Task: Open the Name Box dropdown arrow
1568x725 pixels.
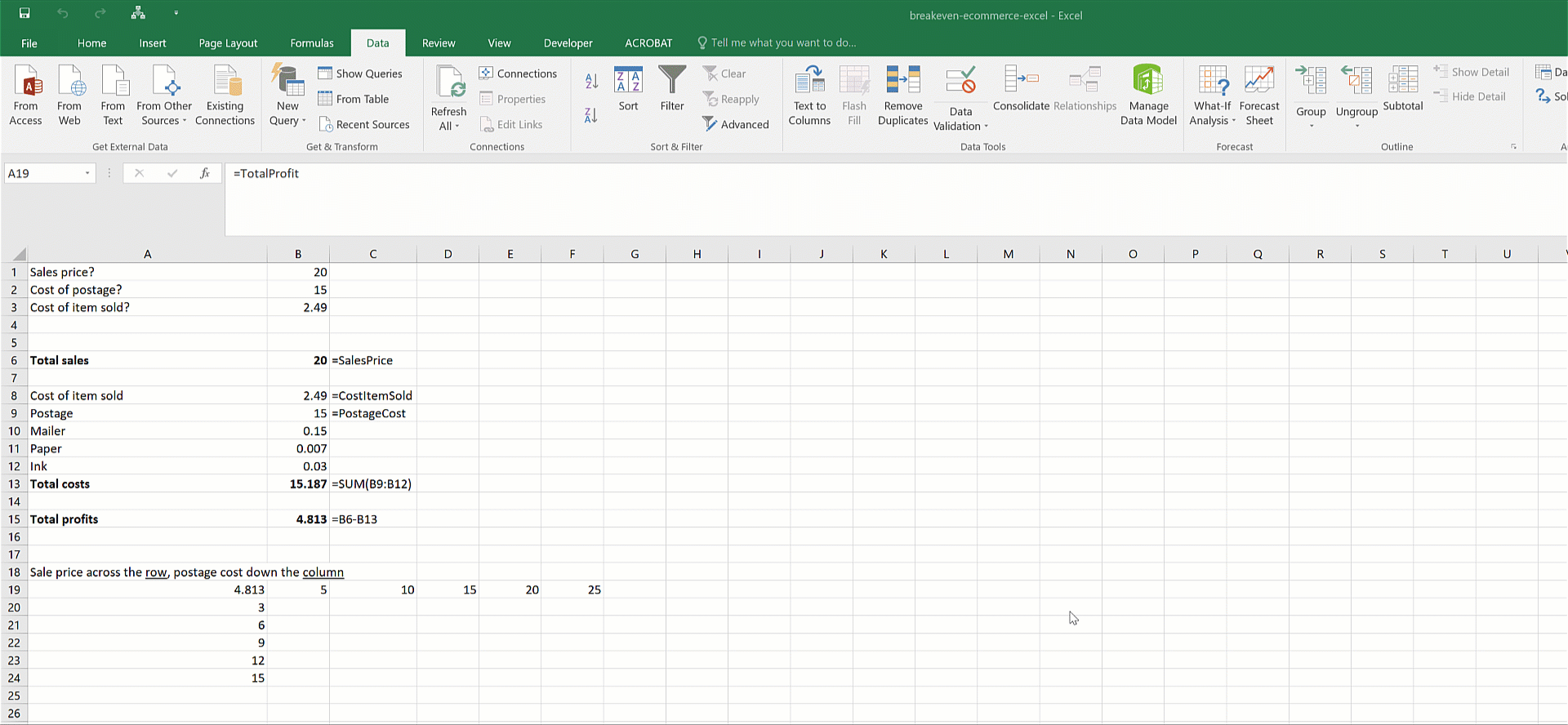Action: [87, 173]
